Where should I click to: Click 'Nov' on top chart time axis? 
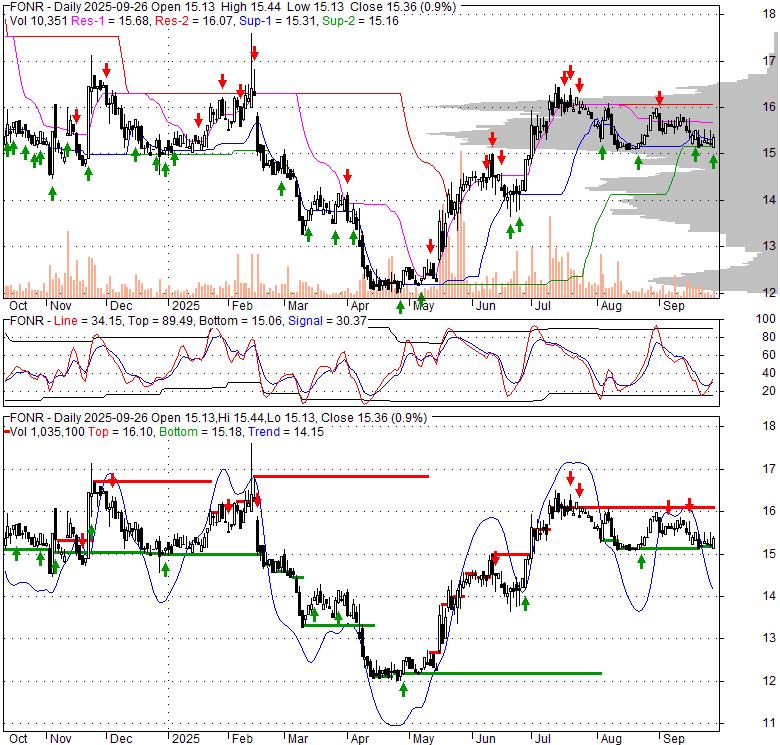click(x=61, y=306)
